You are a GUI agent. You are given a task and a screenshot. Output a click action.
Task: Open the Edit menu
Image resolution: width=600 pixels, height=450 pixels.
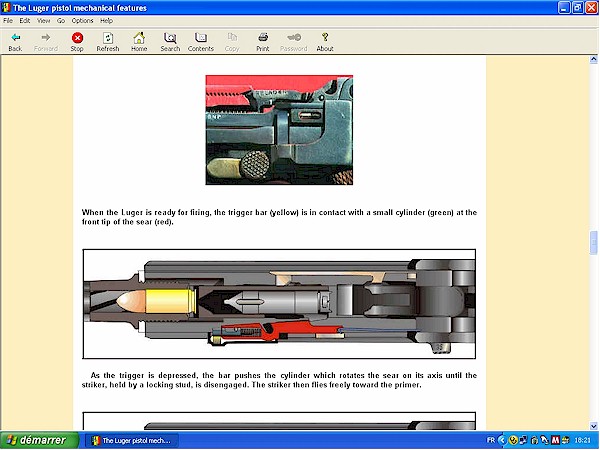tap(24, 21)
